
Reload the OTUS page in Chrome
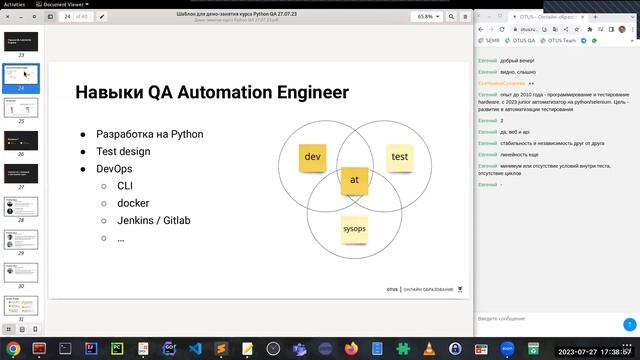coord(502,29)
